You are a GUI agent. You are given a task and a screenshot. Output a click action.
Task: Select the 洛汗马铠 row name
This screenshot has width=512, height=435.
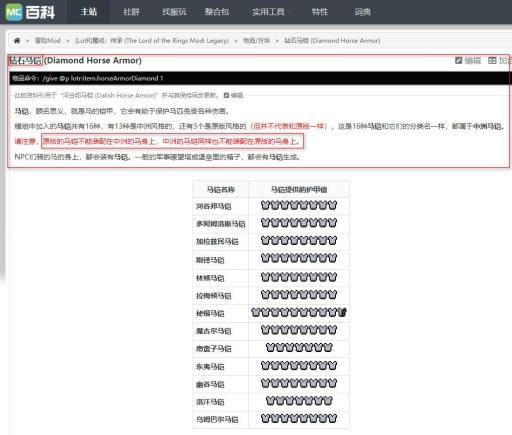click(x=210, y=402)
